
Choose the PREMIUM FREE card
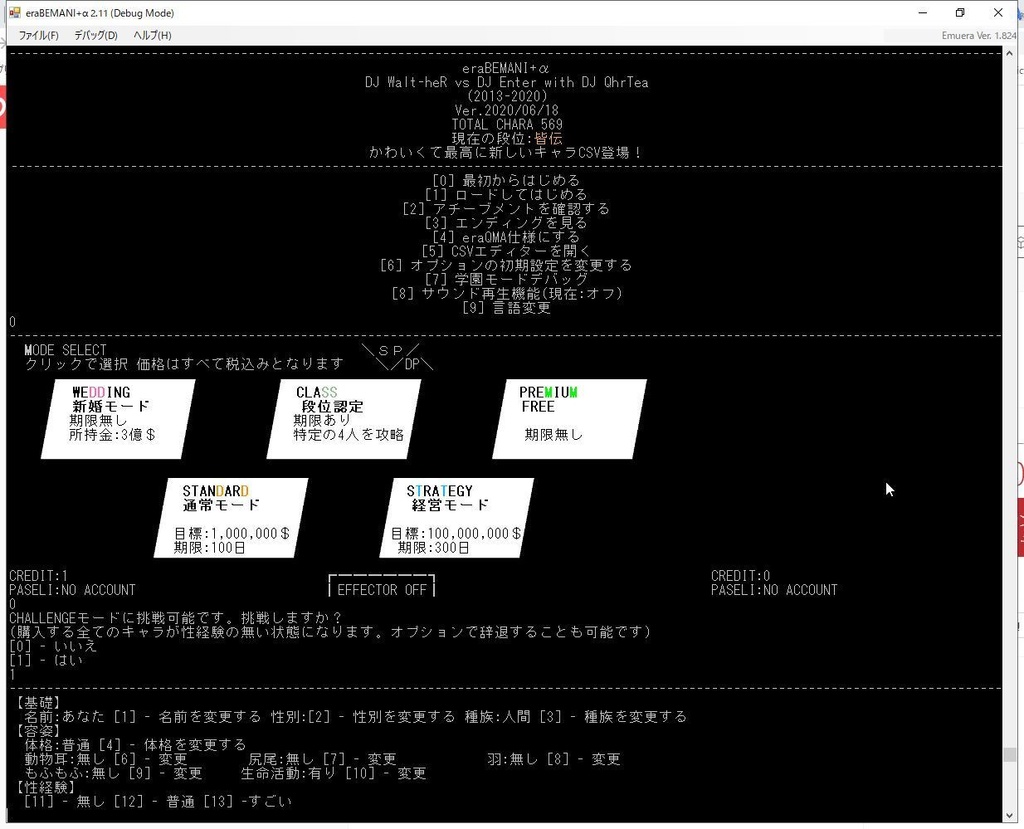[x=569, y=419]
